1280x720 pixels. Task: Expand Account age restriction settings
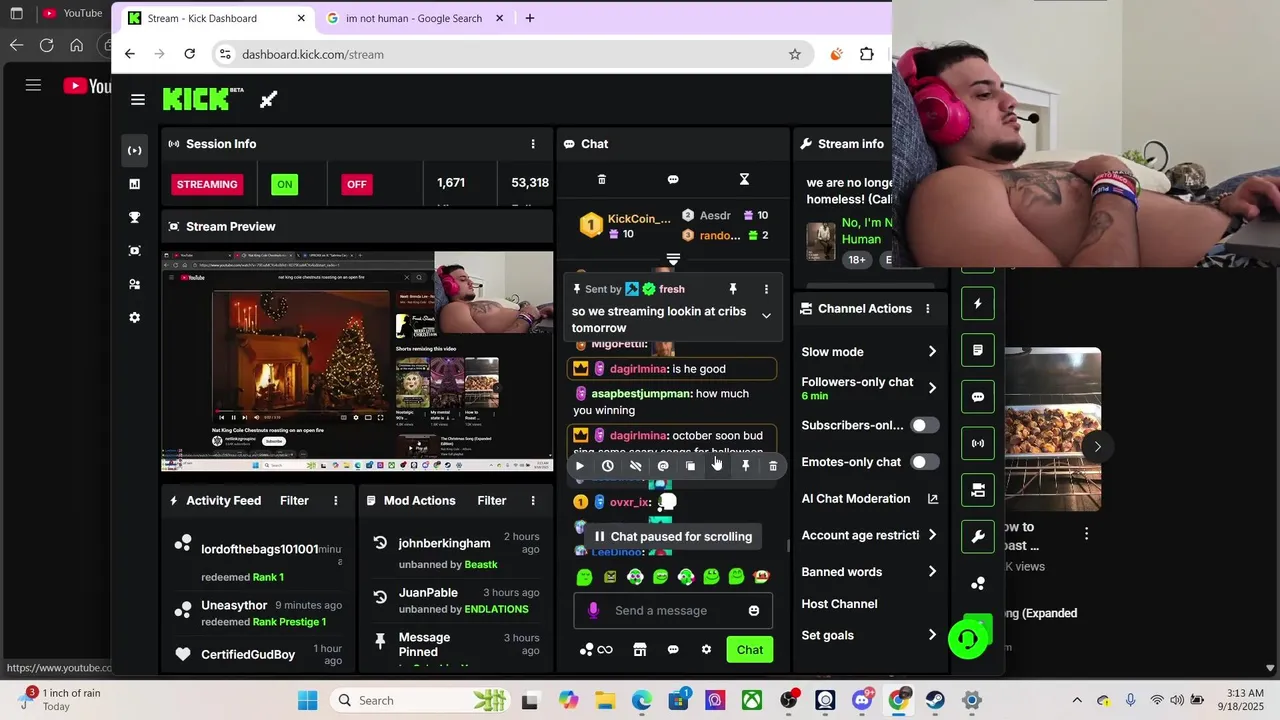[870, 535]
